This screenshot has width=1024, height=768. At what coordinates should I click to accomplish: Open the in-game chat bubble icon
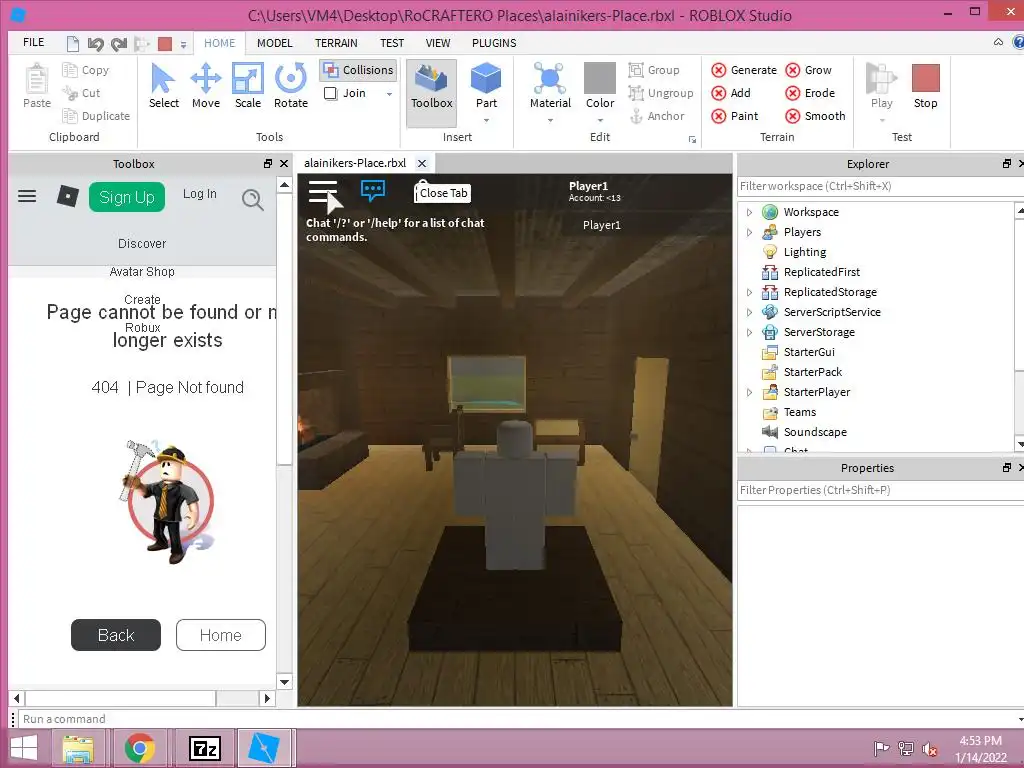click(373, 190)
